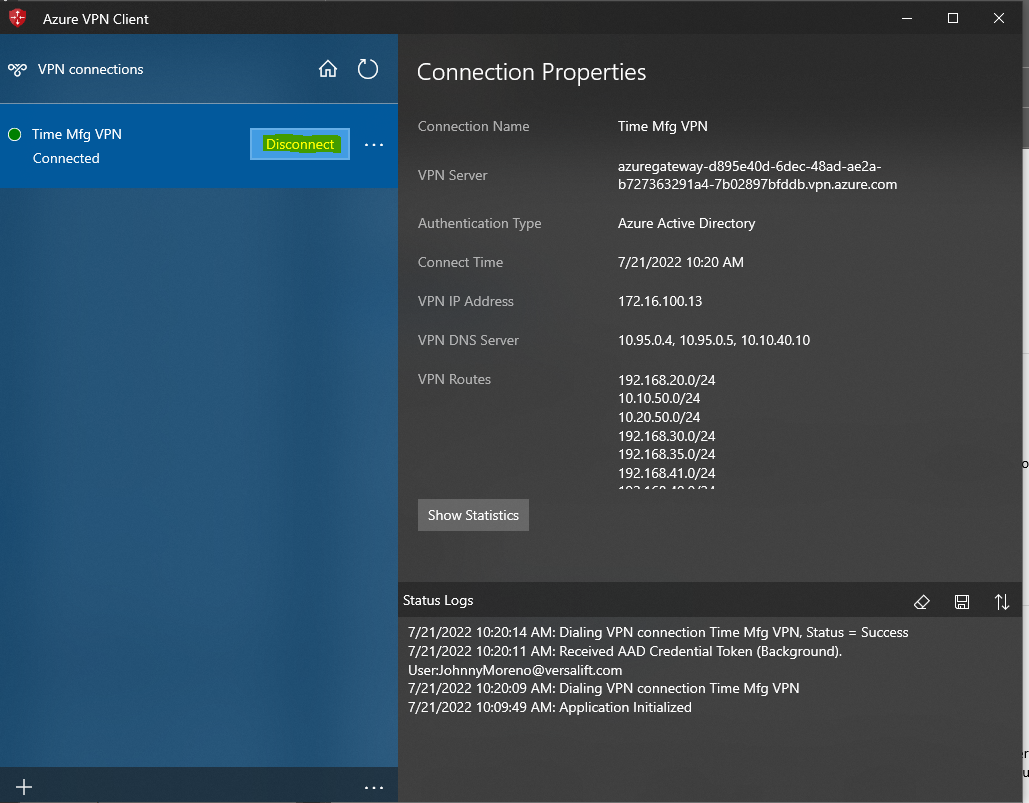Click the Show Statistics button
1029x803 pixels.
tap(473, 515)
